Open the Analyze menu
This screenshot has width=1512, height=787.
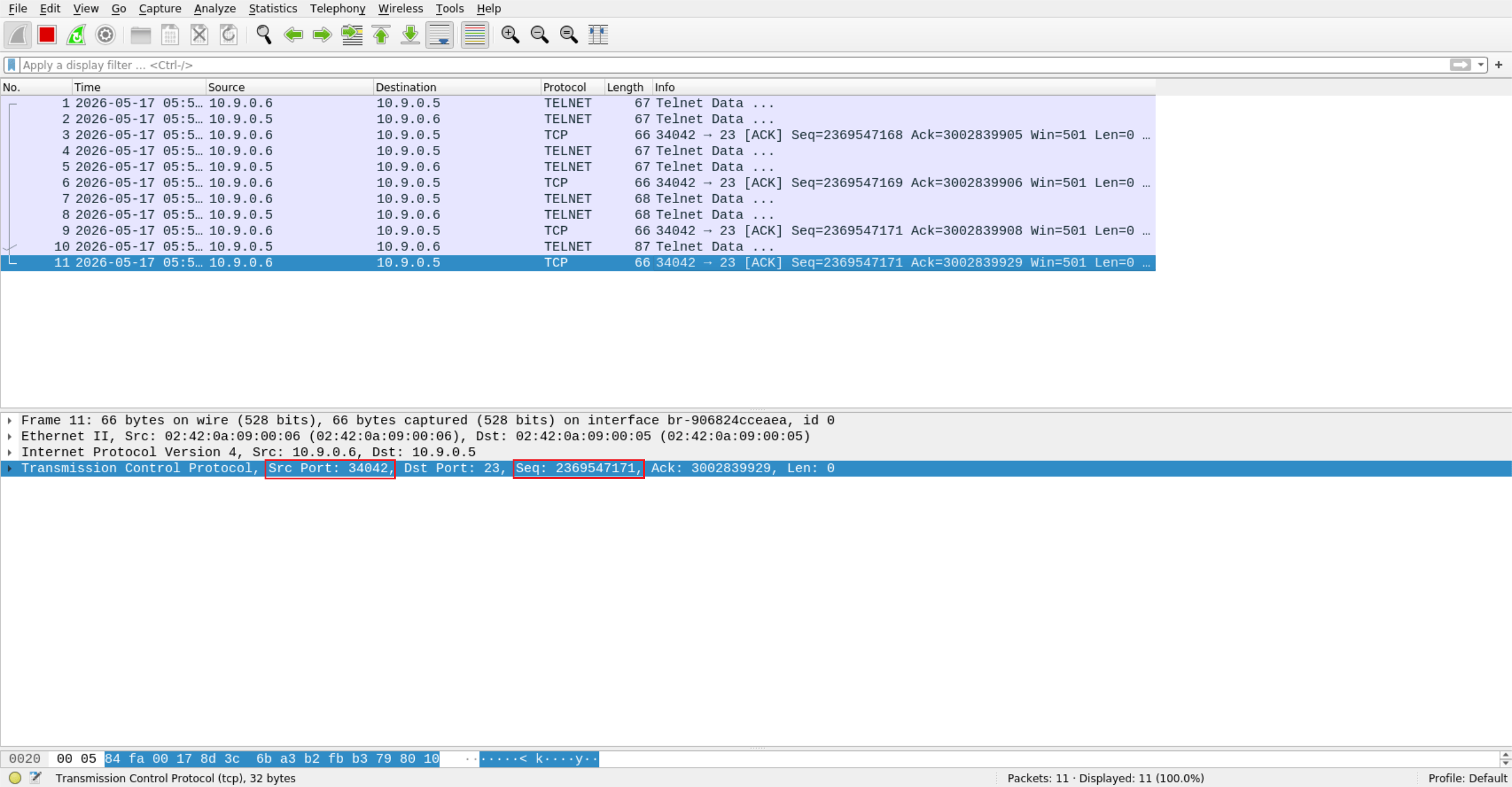[215, 8]
